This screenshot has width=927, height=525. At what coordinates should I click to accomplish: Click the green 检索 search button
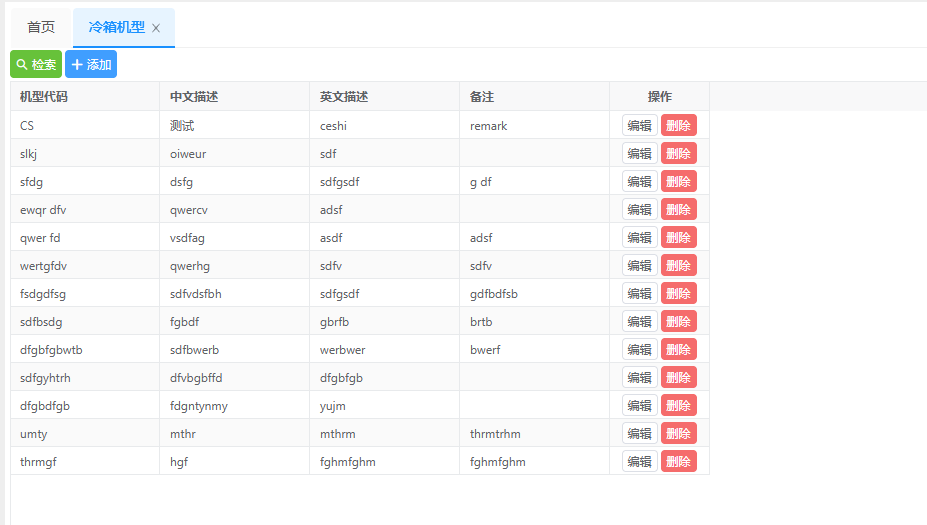[36, 65]
